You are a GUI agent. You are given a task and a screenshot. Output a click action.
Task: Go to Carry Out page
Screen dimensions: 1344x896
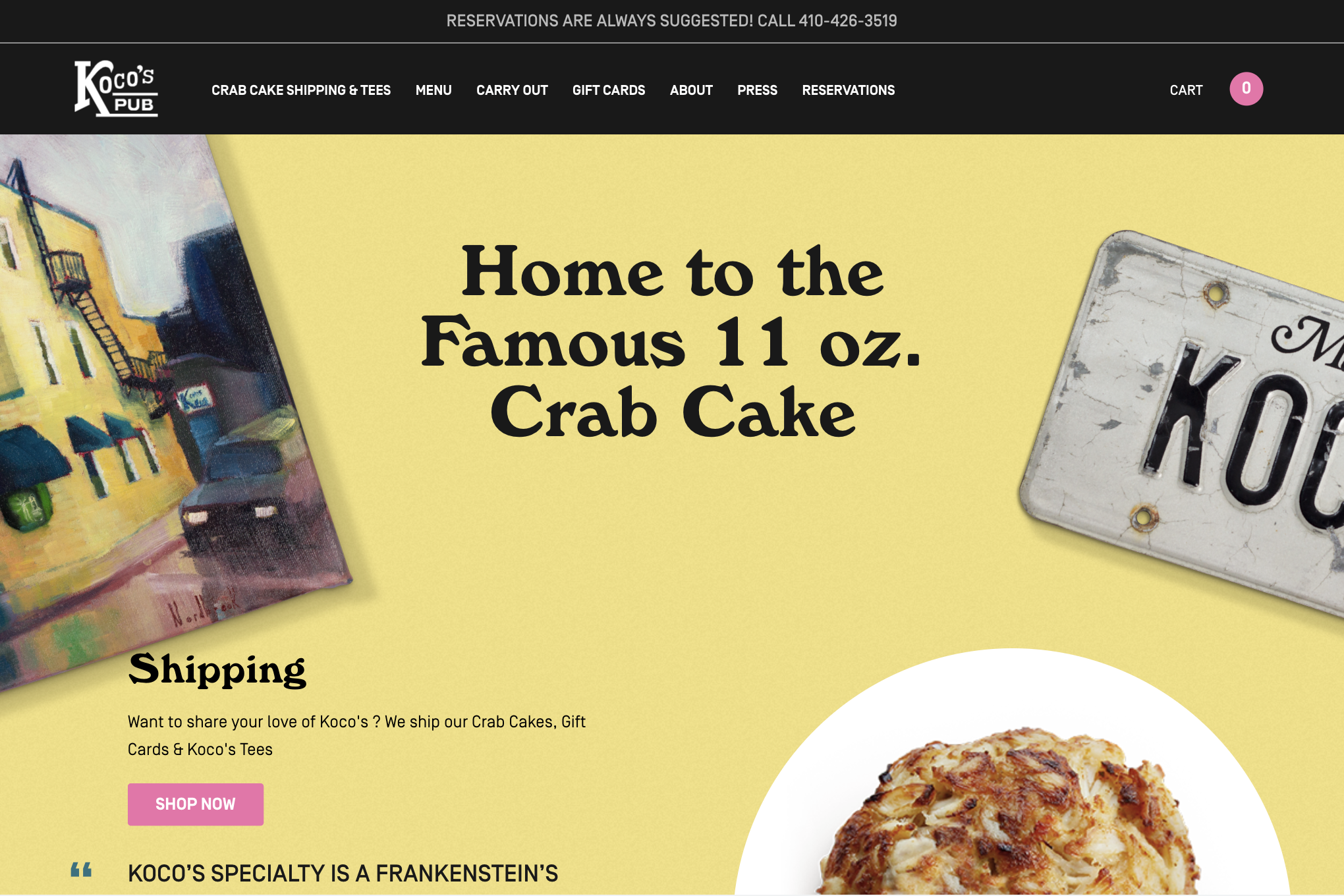(512, 90)
